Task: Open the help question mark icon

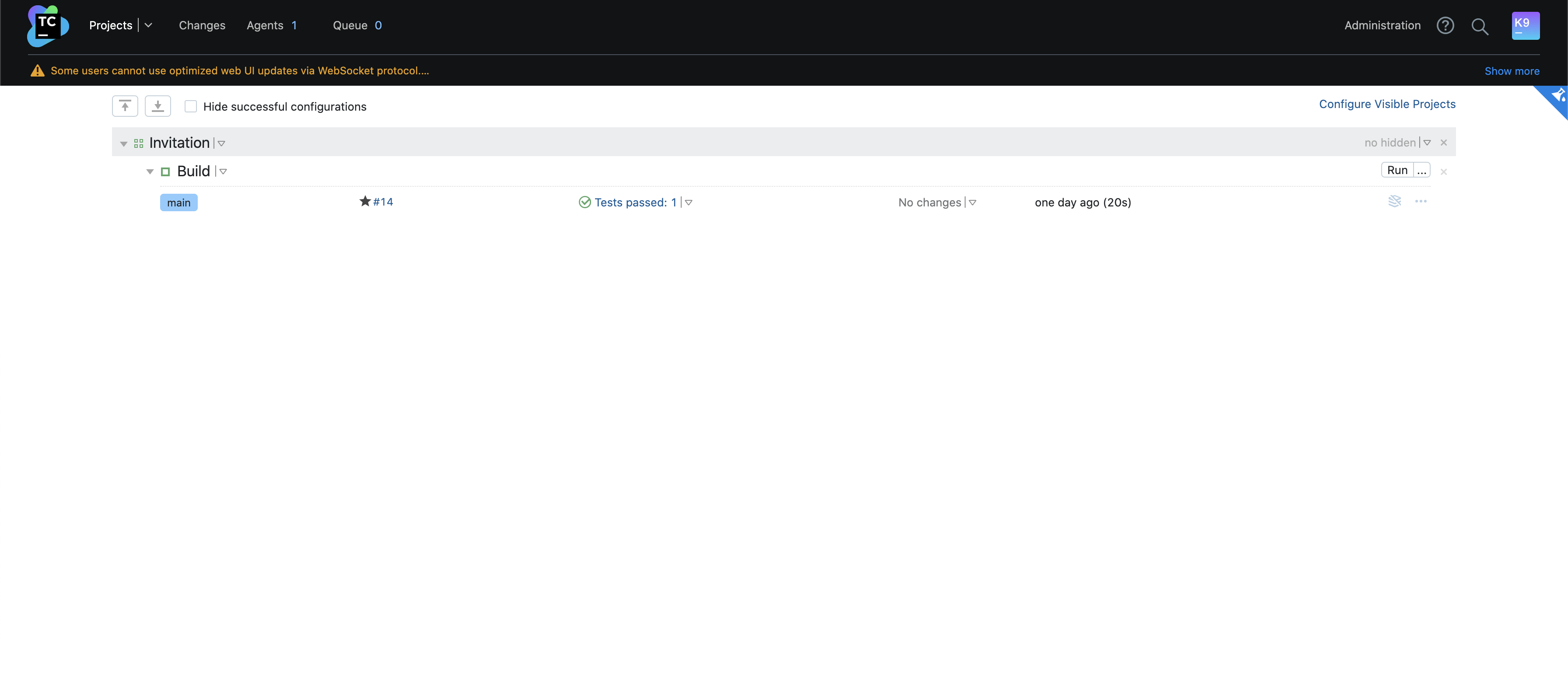Action: 1445,25
